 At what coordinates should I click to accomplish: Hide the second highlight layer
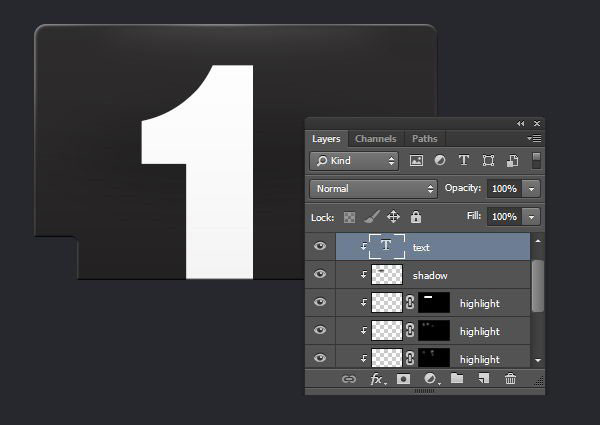point(320,330)
